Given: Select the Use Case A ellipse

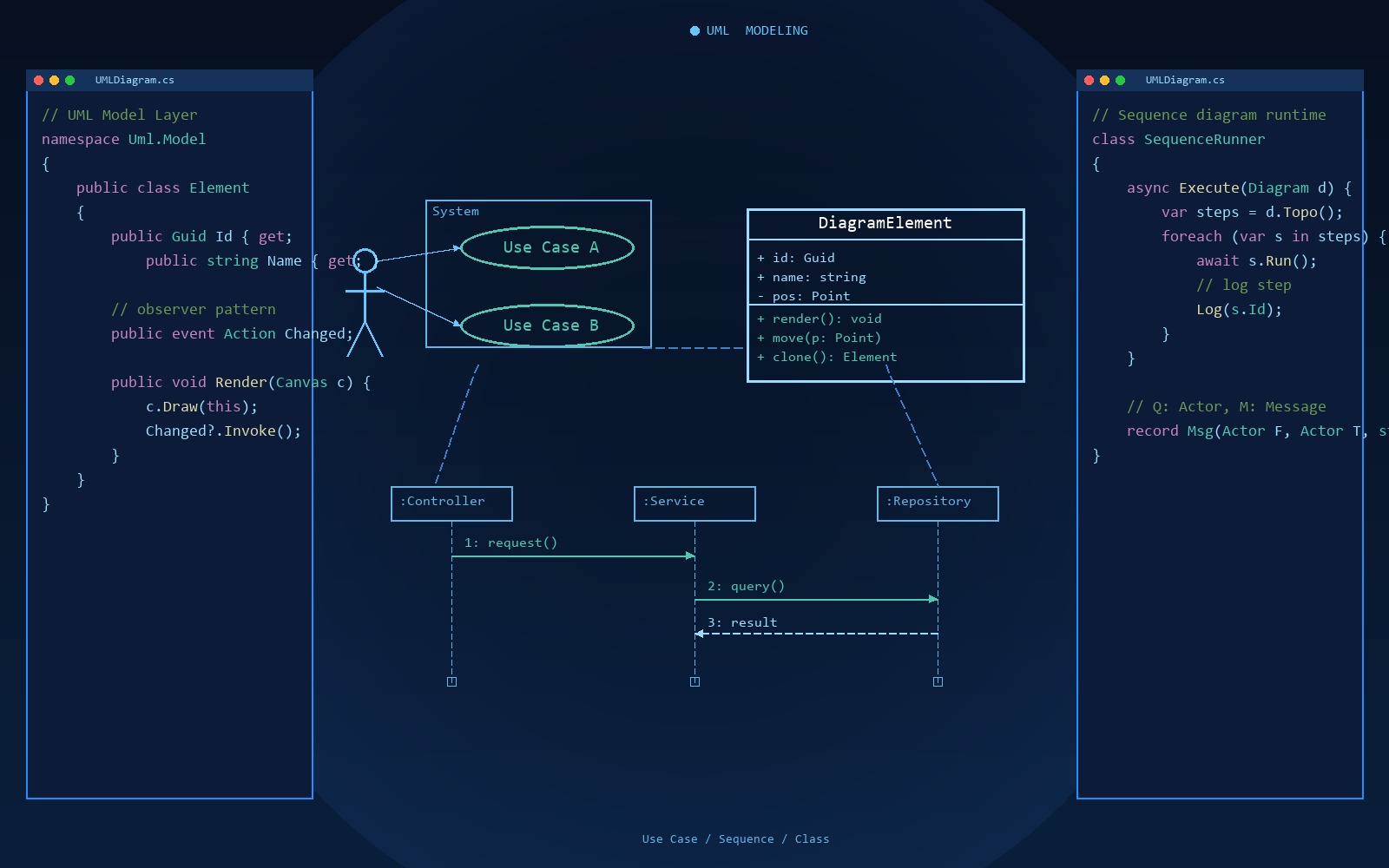Looking at the screenshot, I should tap(547, 247).
